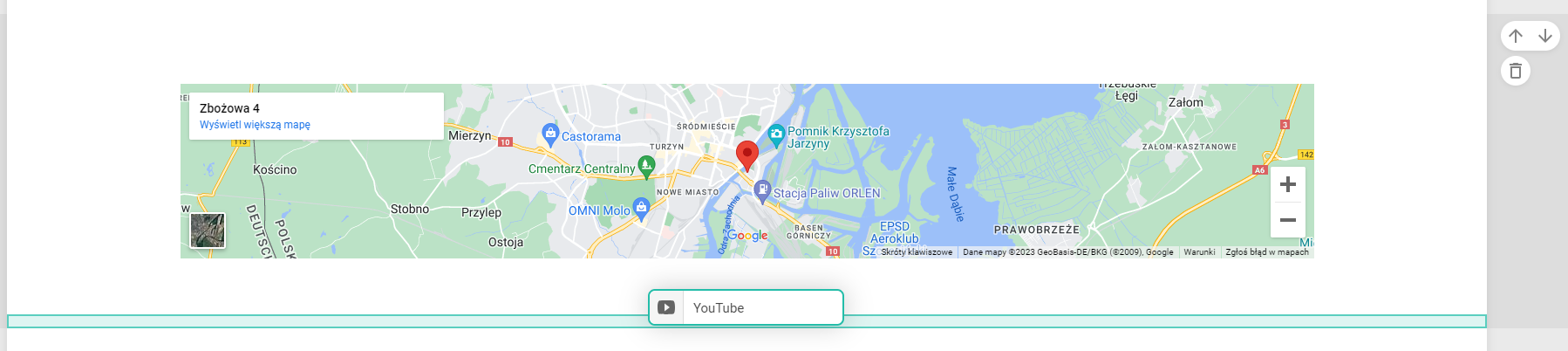1568x351 pixels.
Task: Select Cmentarz Centralny park marker
Action: click(x=646, y=166)
